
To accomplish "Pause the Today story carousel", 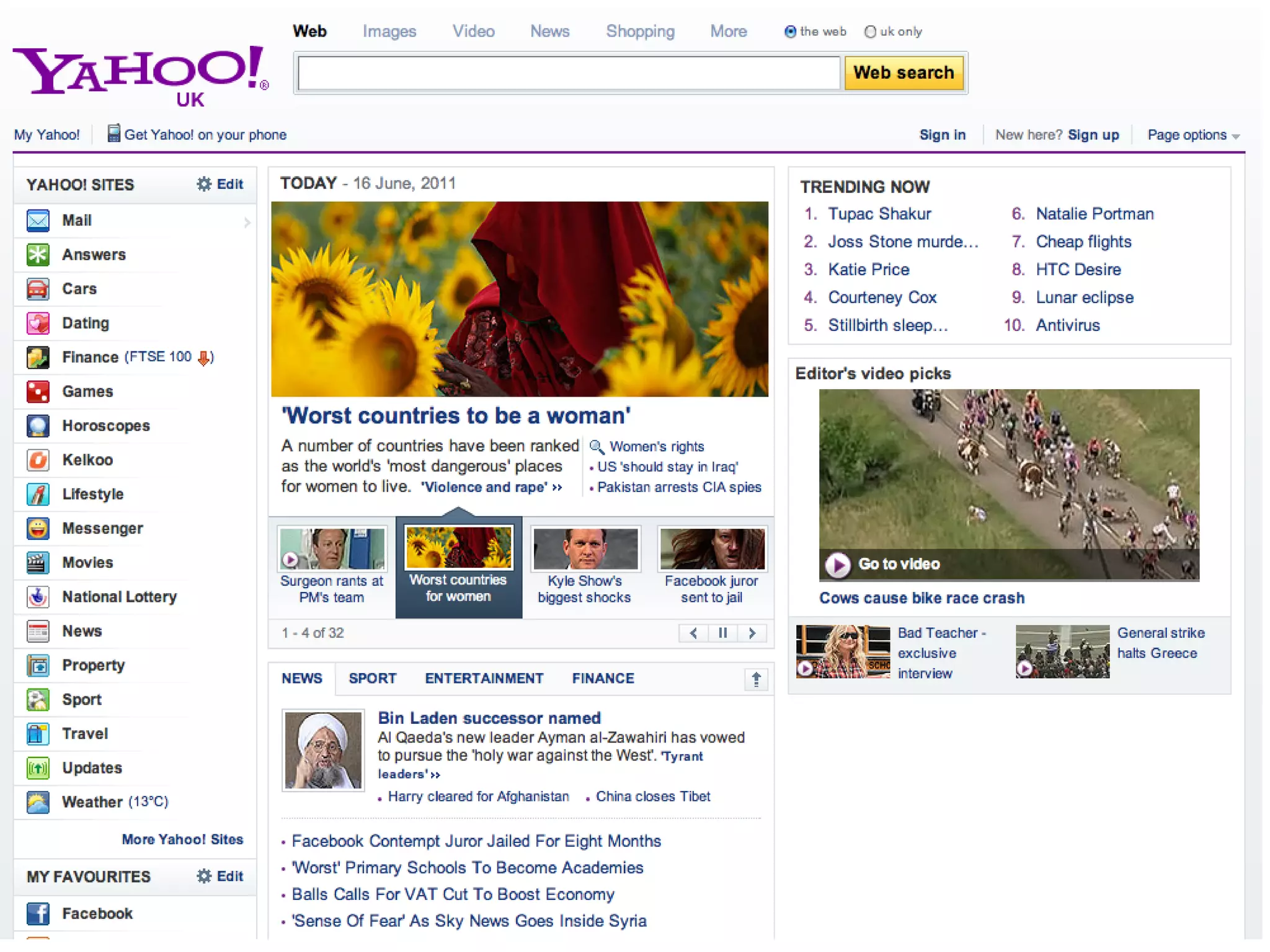I will coord(722,633).
